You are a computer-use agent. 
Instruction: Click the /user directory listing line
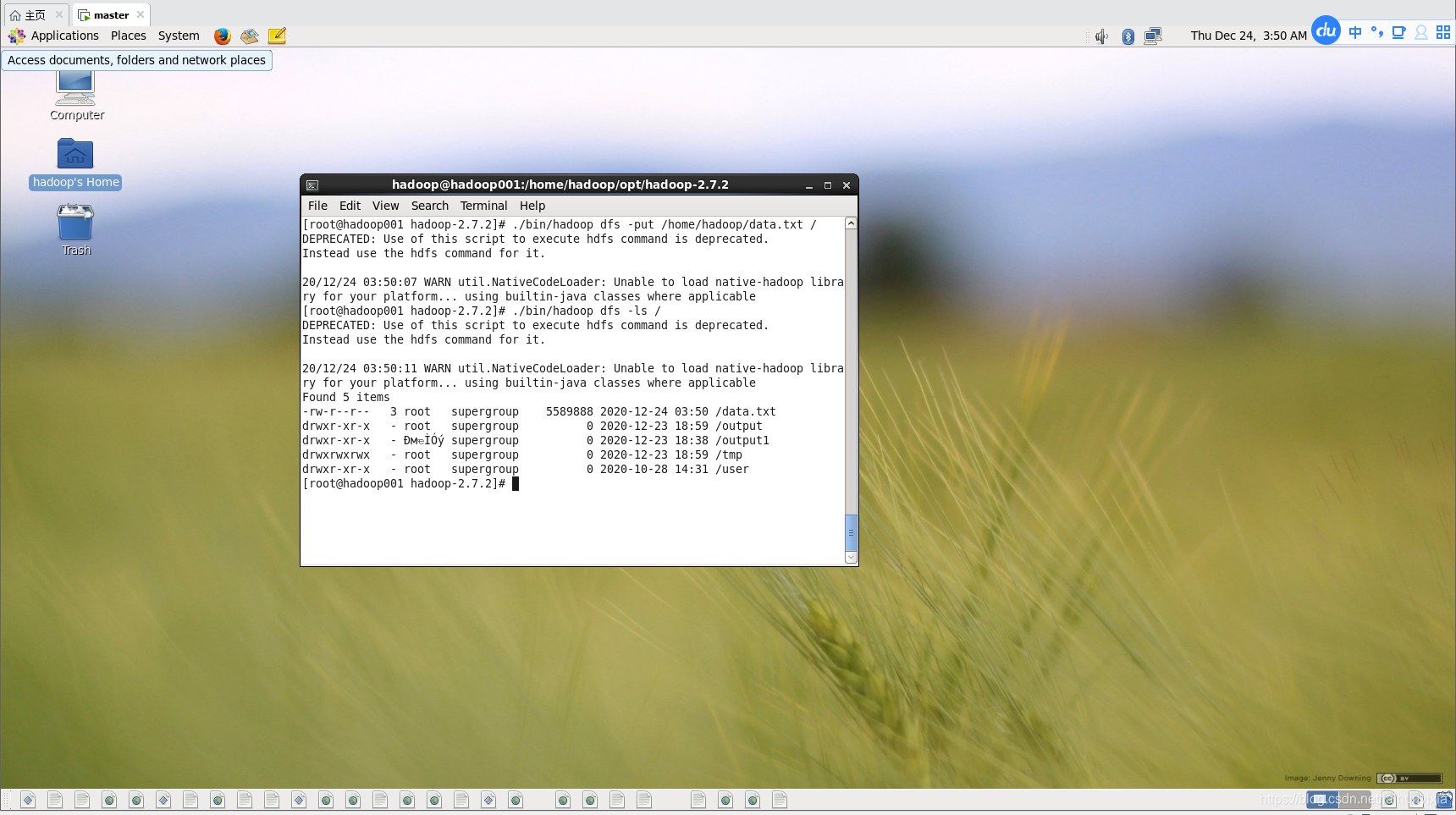pos(526,470)
